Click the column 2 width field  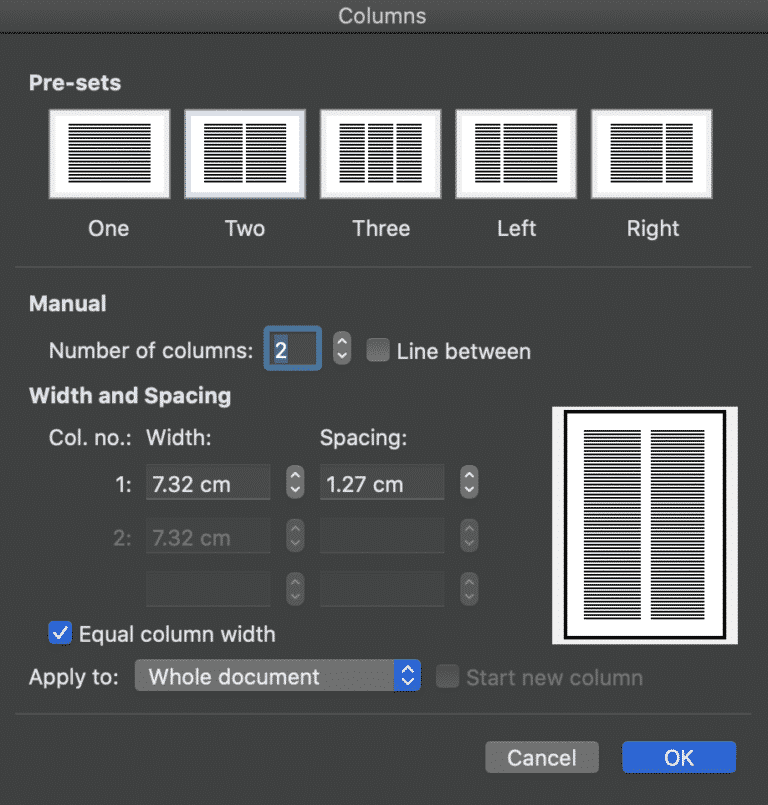click(x=208, y=535)
